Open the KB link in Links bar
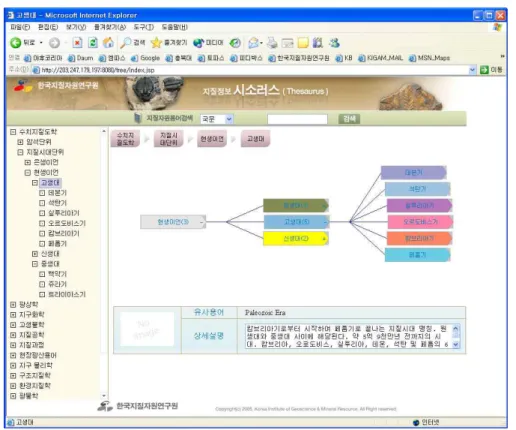The height and width of the screenshot is (430, 516). 344,58
